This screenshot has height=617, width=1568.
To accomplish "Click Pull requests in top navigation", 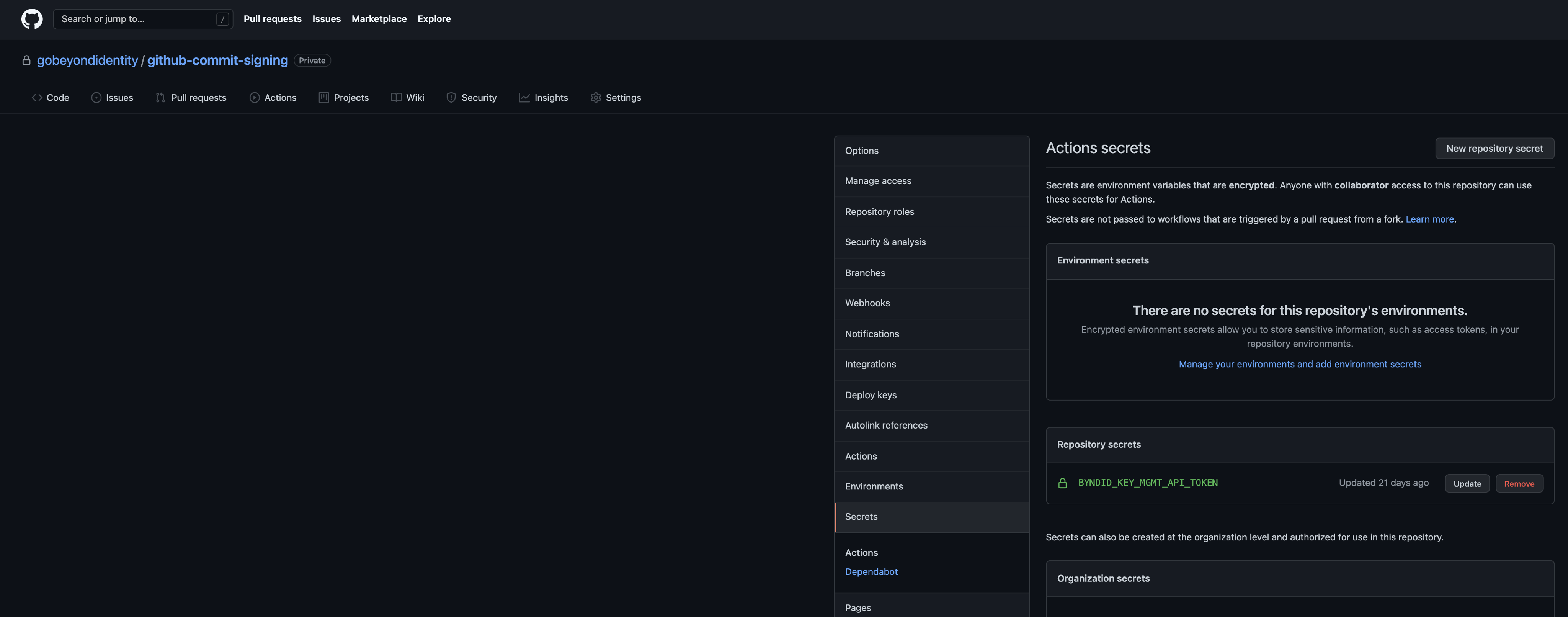I will [x=273, y=19].
